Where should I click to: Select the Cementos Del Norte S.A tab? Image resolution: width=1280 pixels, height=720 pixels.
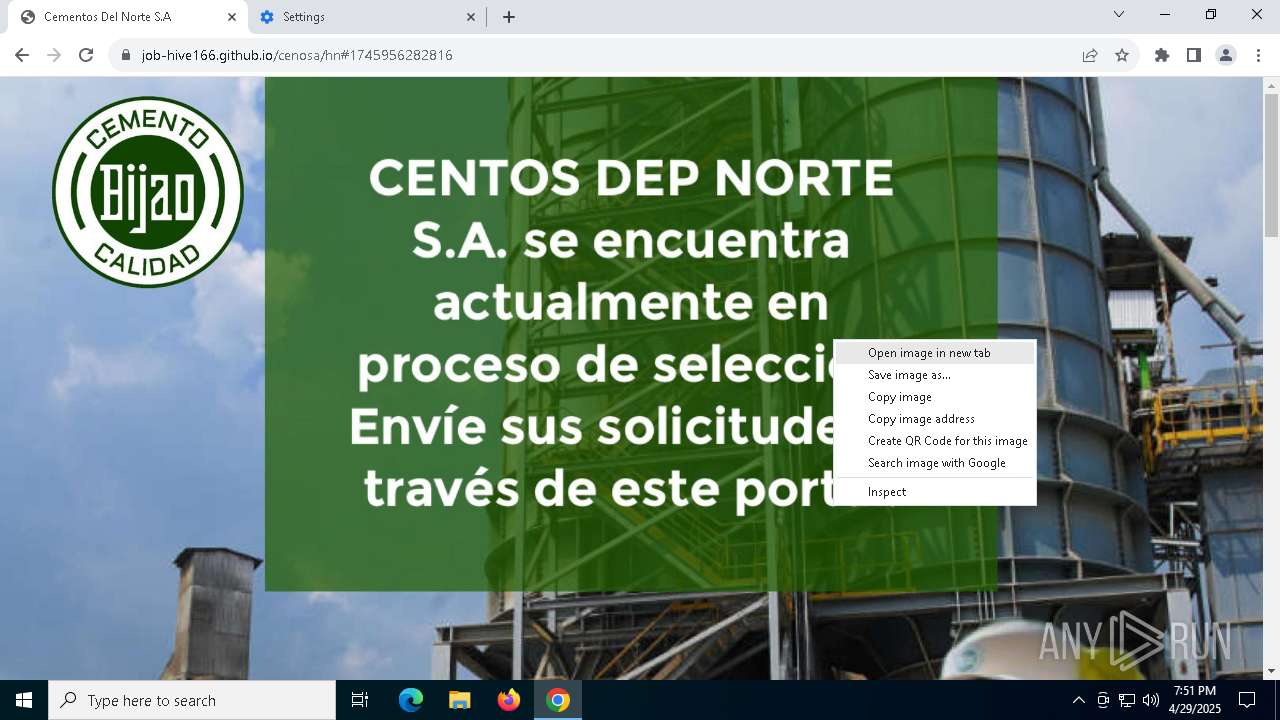[128, 17]
